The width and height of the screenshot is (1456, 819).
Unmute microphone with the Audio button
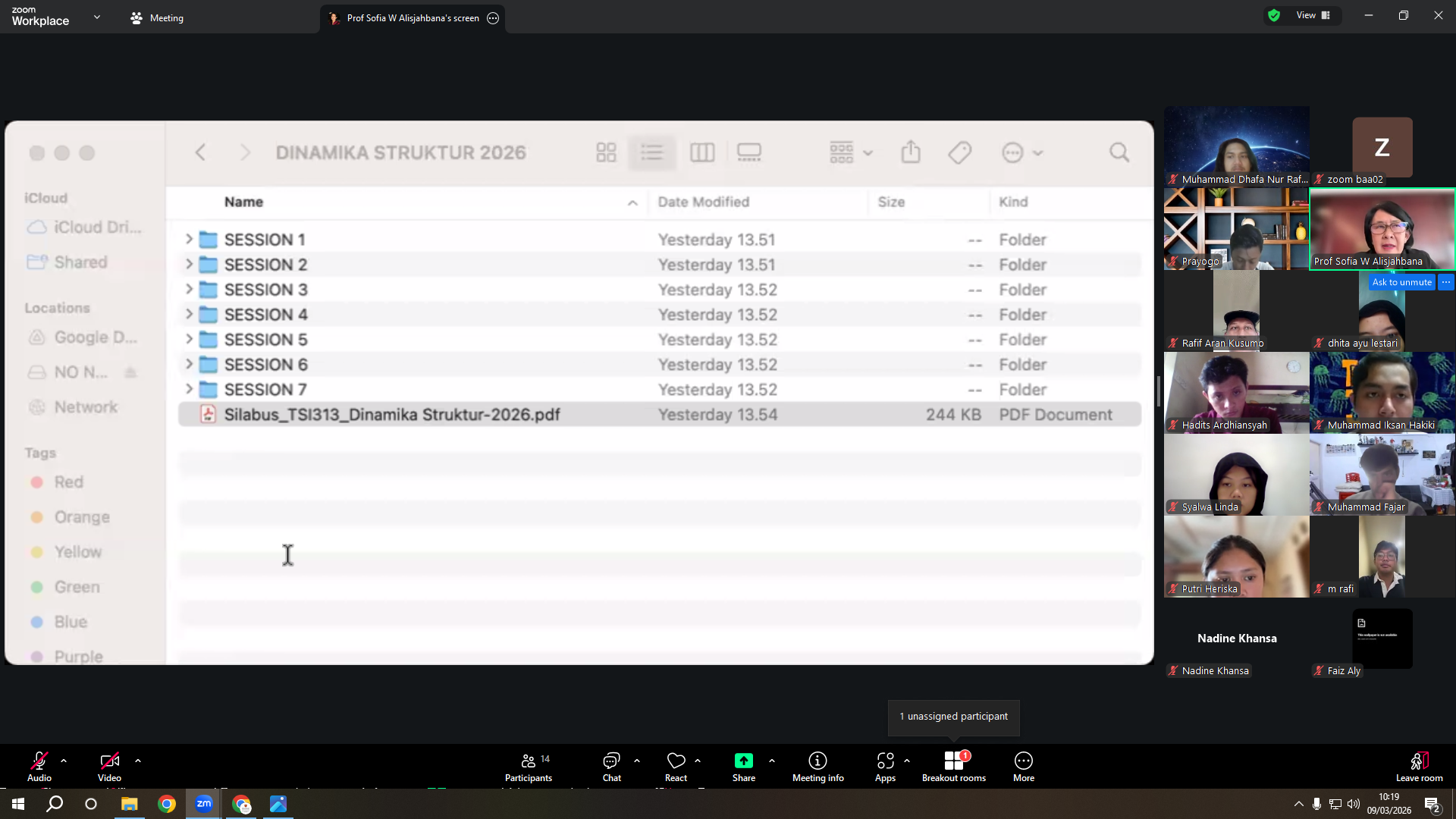(x=39, y=767)
